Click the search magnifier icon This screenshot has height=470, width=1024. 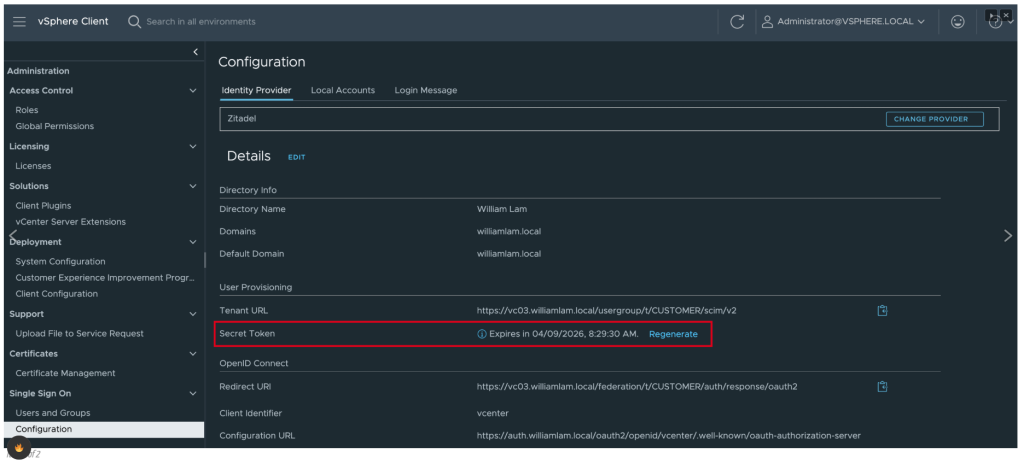(x=134, y=22)
